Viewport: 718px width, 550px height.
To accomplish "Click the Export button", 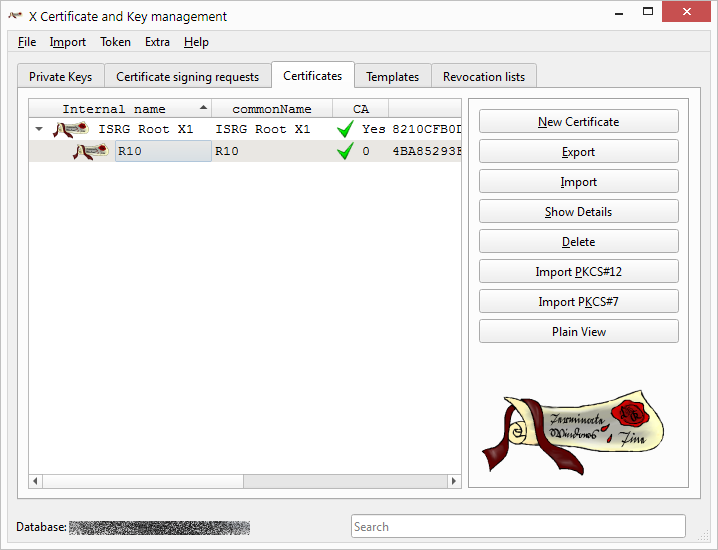I will 579,152.
